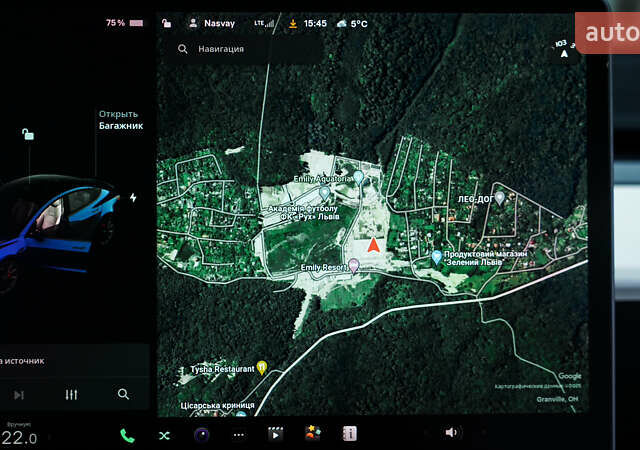Tap the teal crossed-arrows app icon in the dock
Image resolution: width=640 pixels, height=450 pixels.
[x=164, y=436]
